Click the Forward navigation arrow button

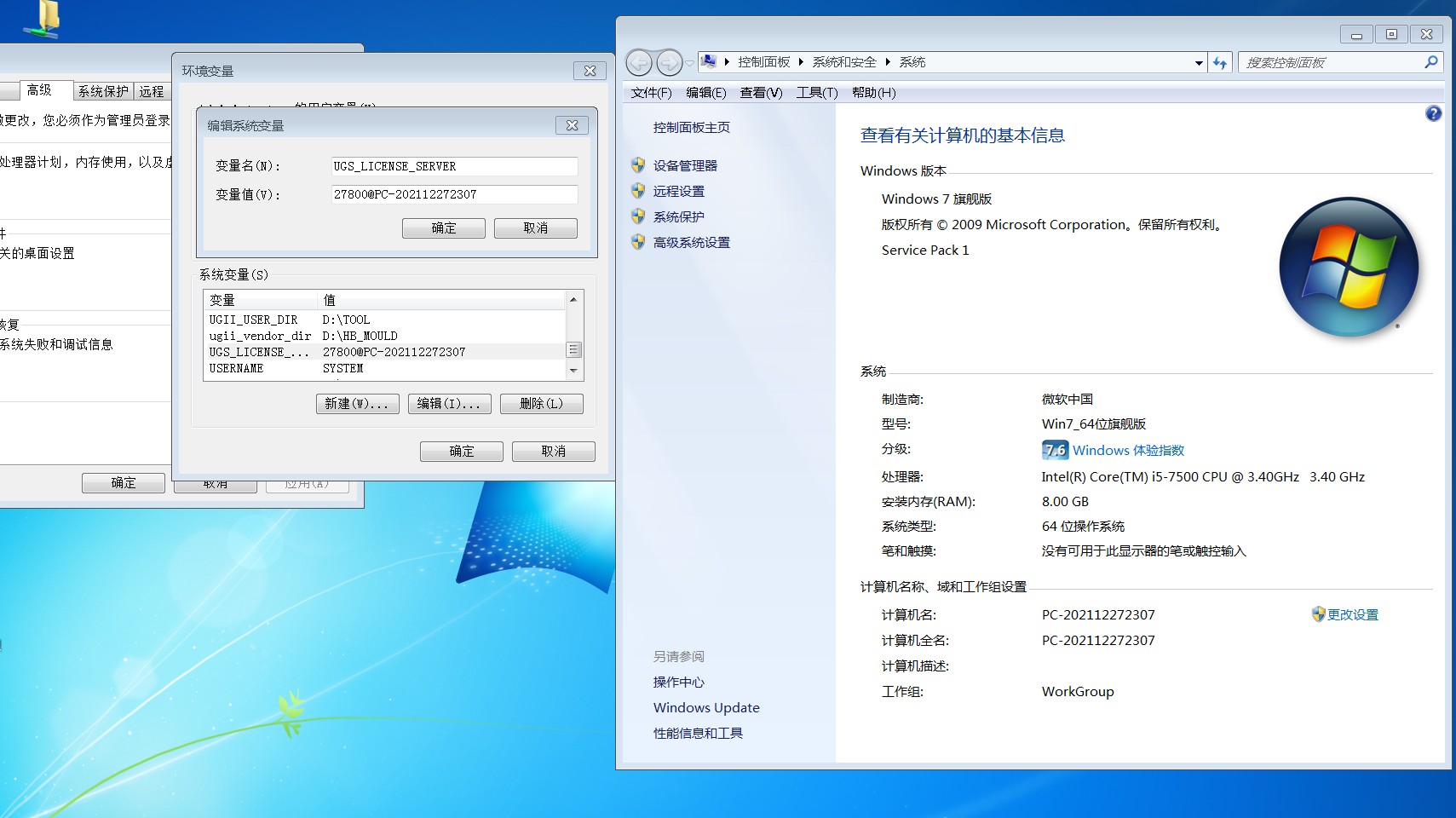(x=670, y=62)
